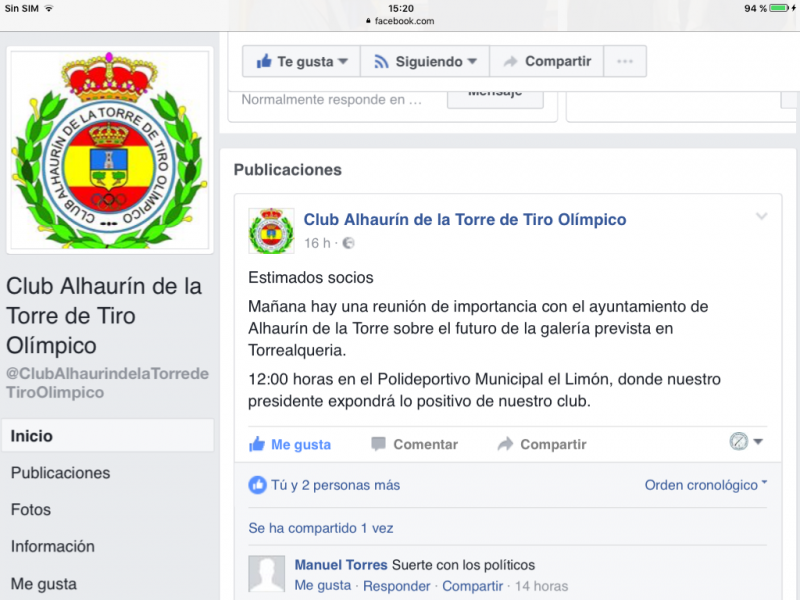Open the comment-as identity selector dropdown

pos(746,441)
